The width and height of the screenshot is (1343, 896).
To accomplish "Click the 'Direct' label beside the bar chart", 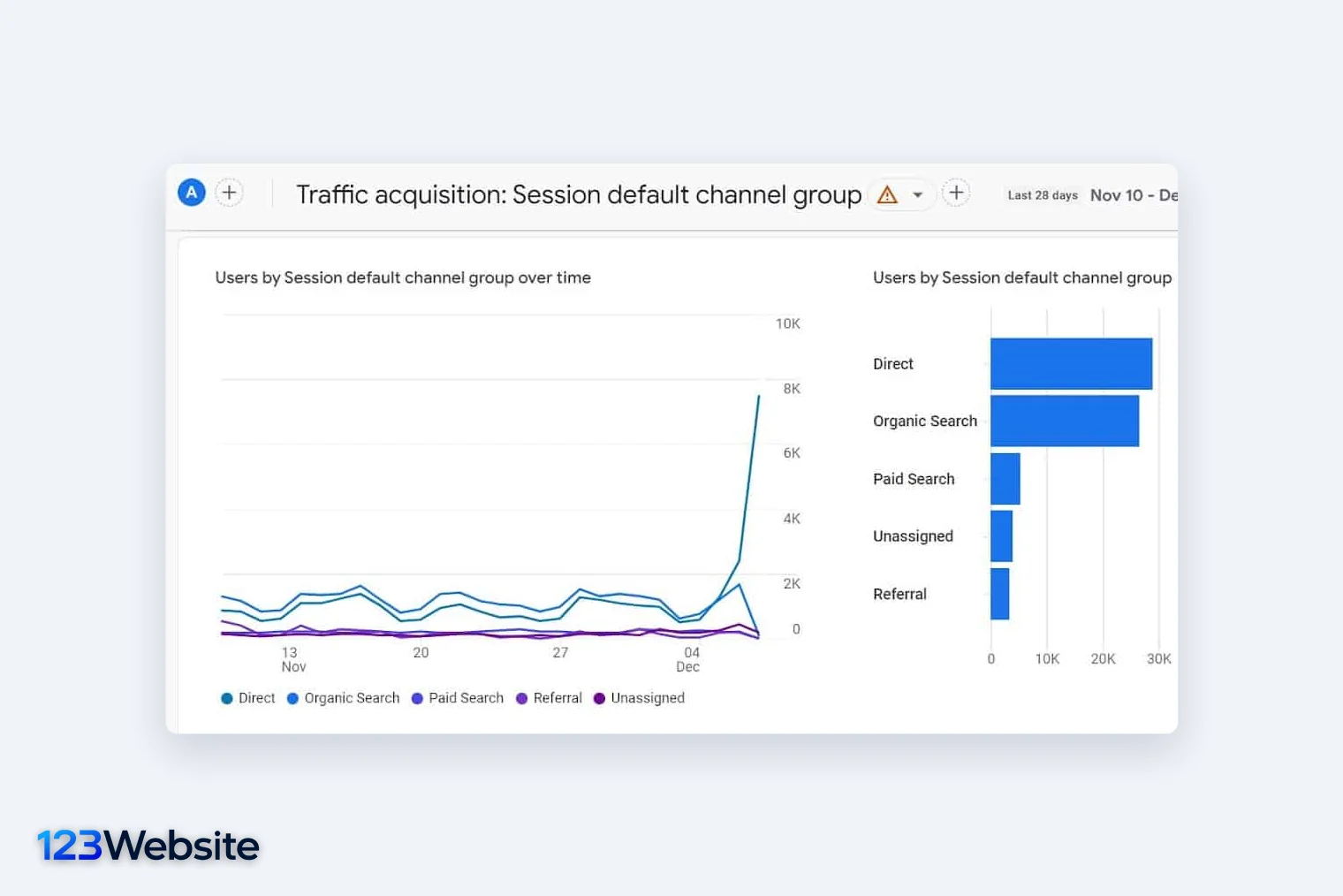I will 893,364.
